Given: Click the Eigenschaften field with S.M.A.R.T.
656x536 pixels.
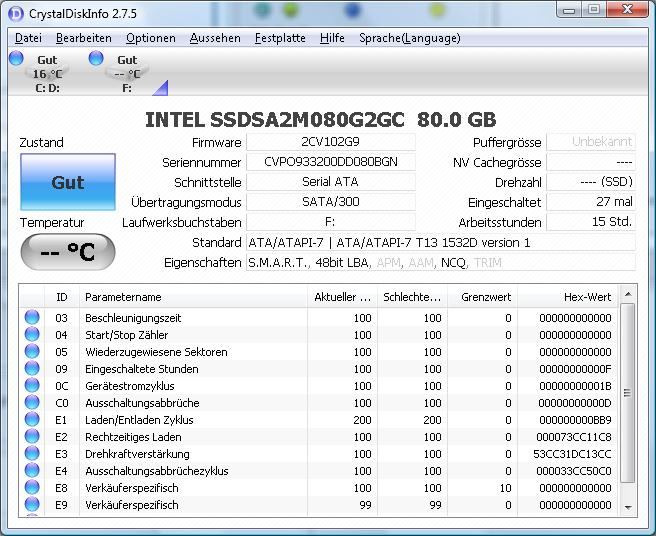Looking at the screenshot, I should point(441,262).
